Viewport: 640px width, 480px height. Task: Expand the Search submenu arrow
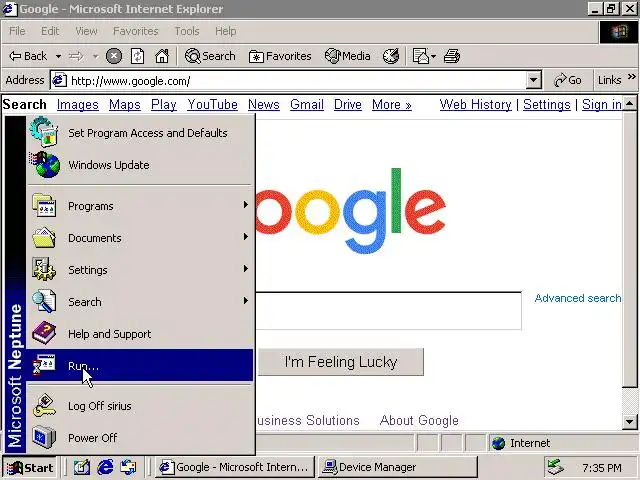pyautogui.click(x=246, y=300)
